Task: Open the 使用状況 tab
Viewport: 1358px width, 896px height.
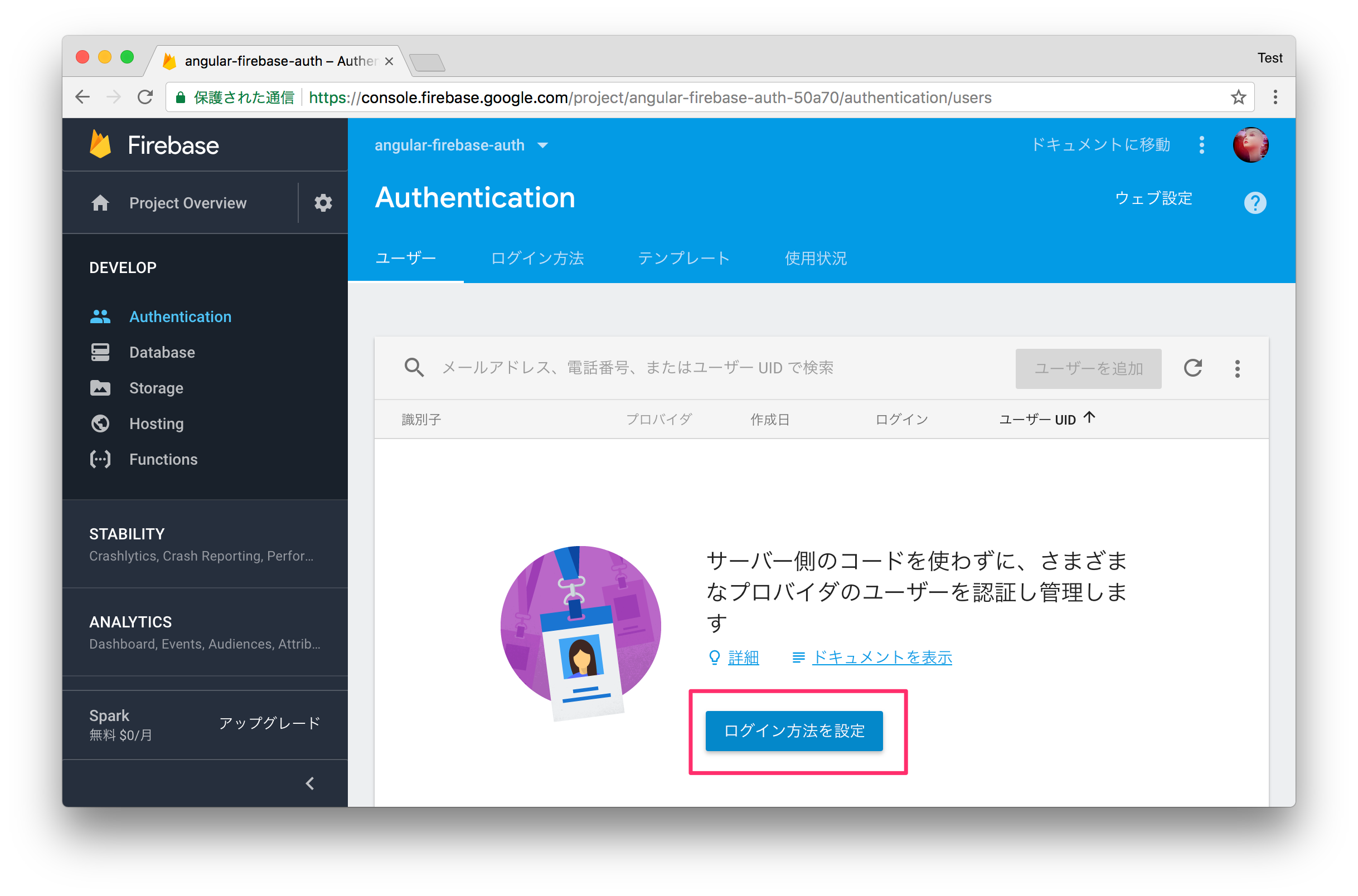Action: [x=816, y=259]
